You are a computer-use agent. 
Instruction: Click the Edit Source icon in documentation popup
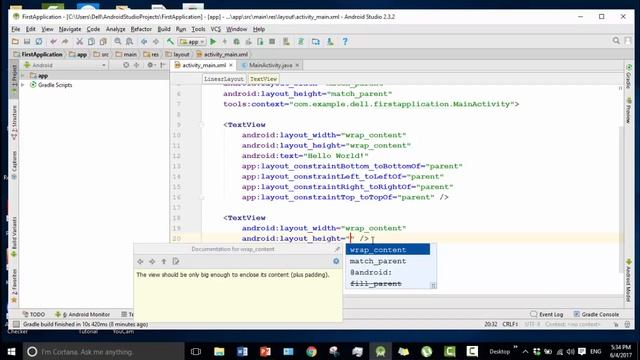(176, 261)
